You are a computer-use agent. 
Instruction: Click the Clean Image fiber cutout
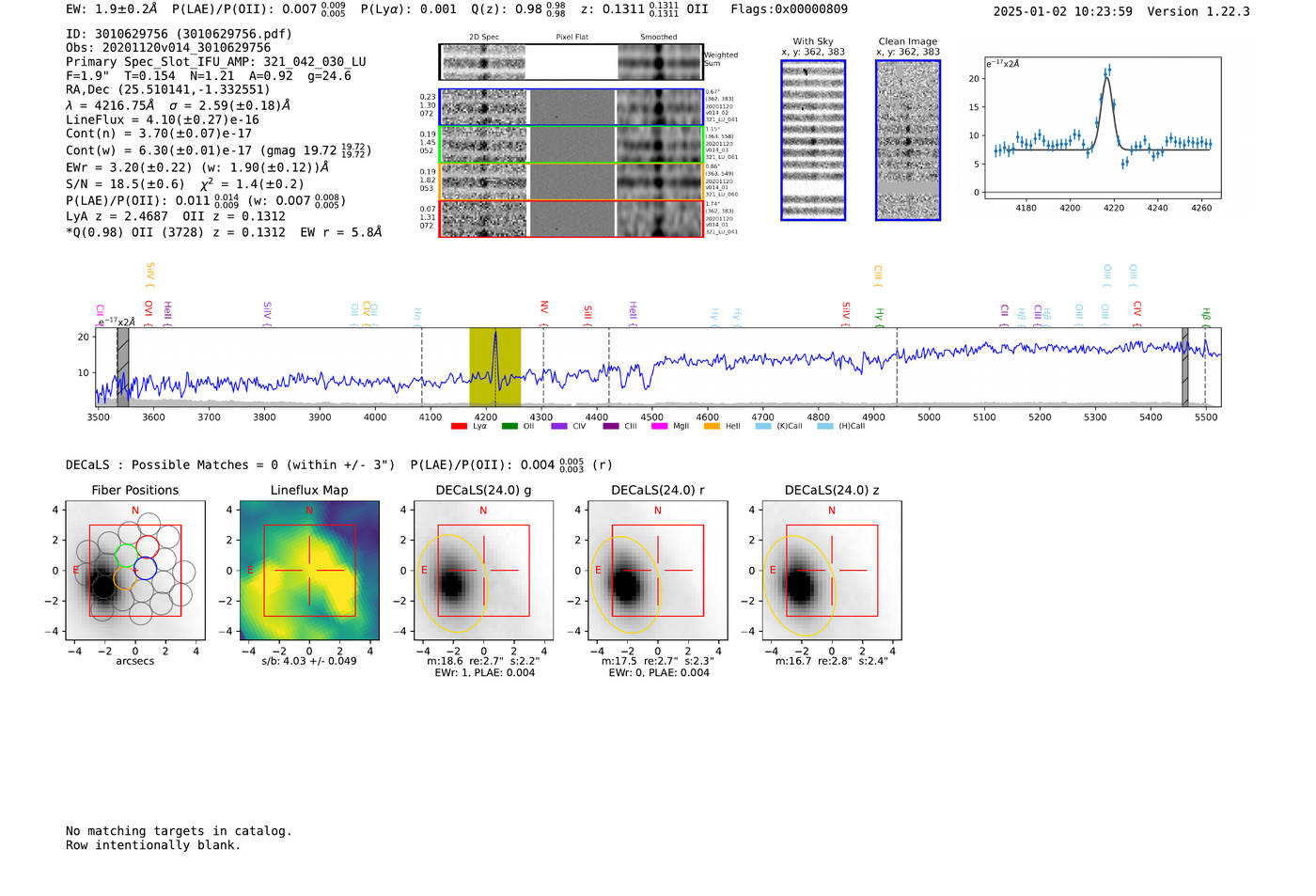(x=908, y=140)
